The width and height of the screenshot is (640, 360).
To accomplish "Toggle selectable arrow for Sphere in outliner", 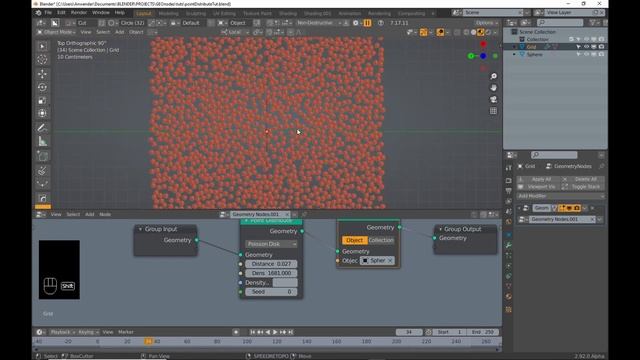I will click(x=578, y=54).
